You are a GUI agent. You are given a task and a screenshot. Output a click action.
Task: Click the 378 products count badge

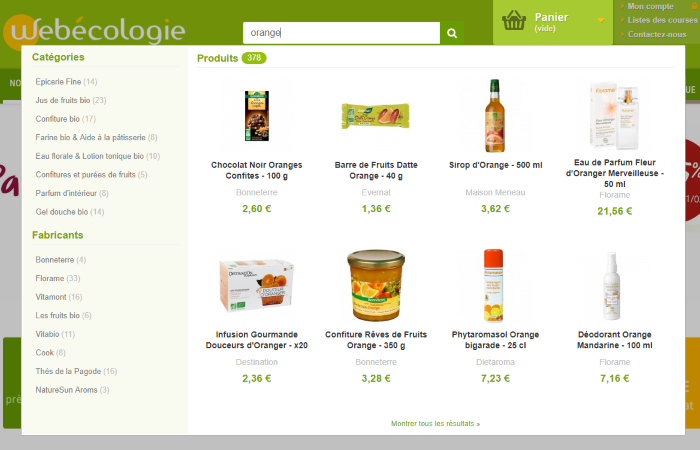pyautogui.click(x=254, y=58)
